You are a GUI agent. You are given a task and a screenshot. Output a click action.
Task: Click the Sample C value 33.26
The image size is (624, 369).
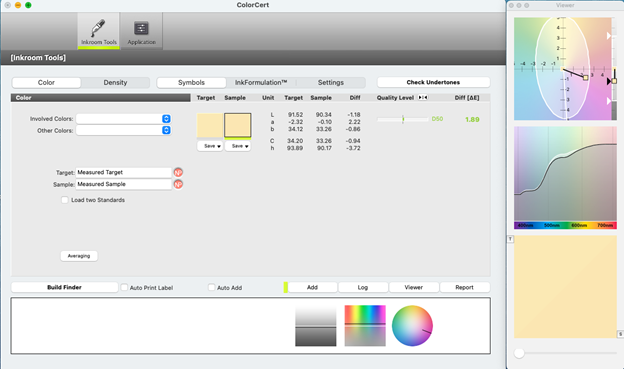[x=324, y=141]
